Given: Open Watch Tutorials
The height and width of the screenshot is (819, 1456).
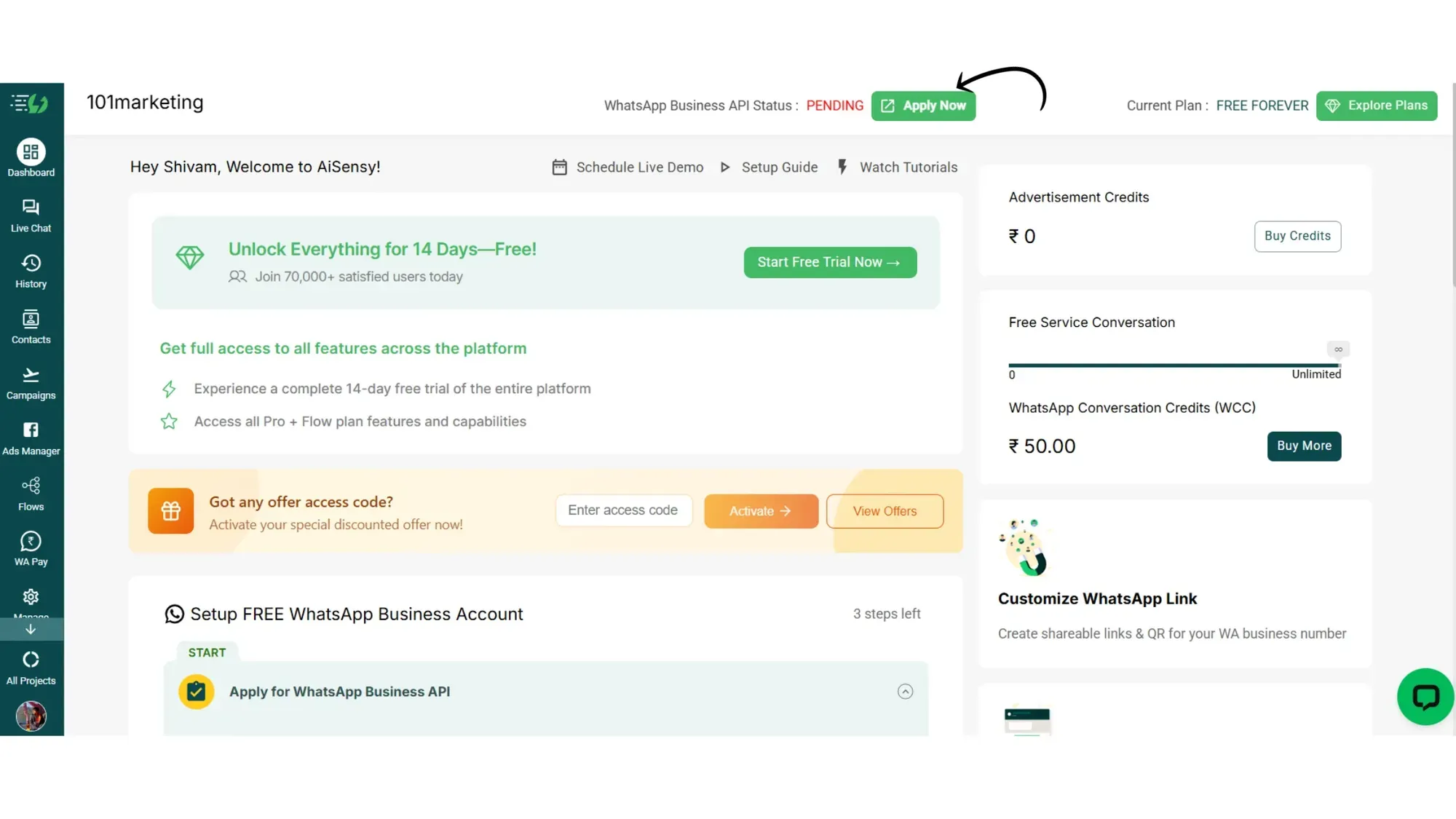Looking at the screenshot, I should coord(908,167).
